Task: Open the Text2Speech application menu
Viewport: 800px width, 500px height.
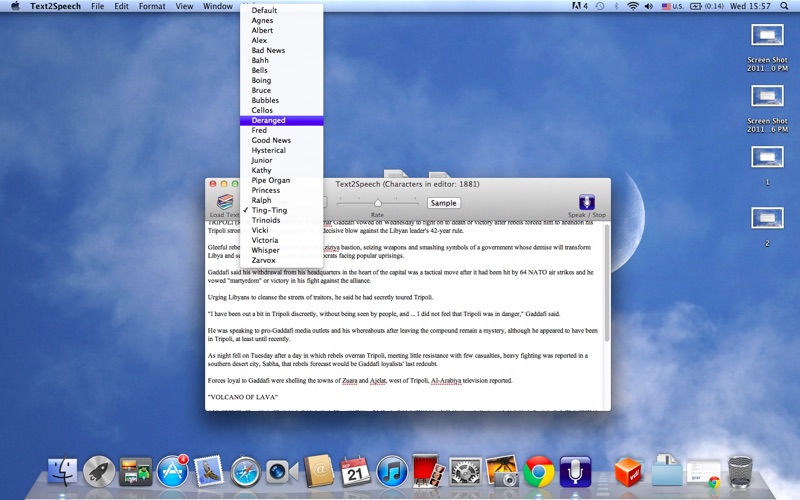Action: pyautogui.click(x=55, y=6)
